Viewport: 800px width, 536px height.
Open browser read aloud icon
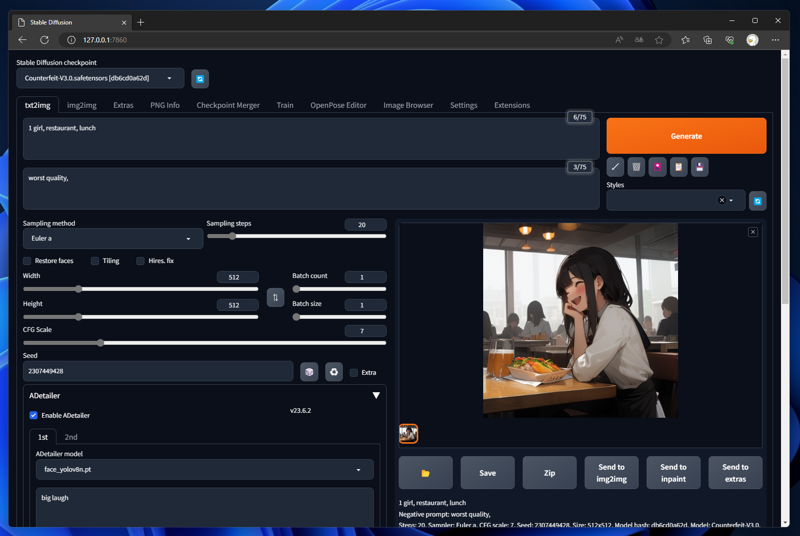click(x=619, y=40)
